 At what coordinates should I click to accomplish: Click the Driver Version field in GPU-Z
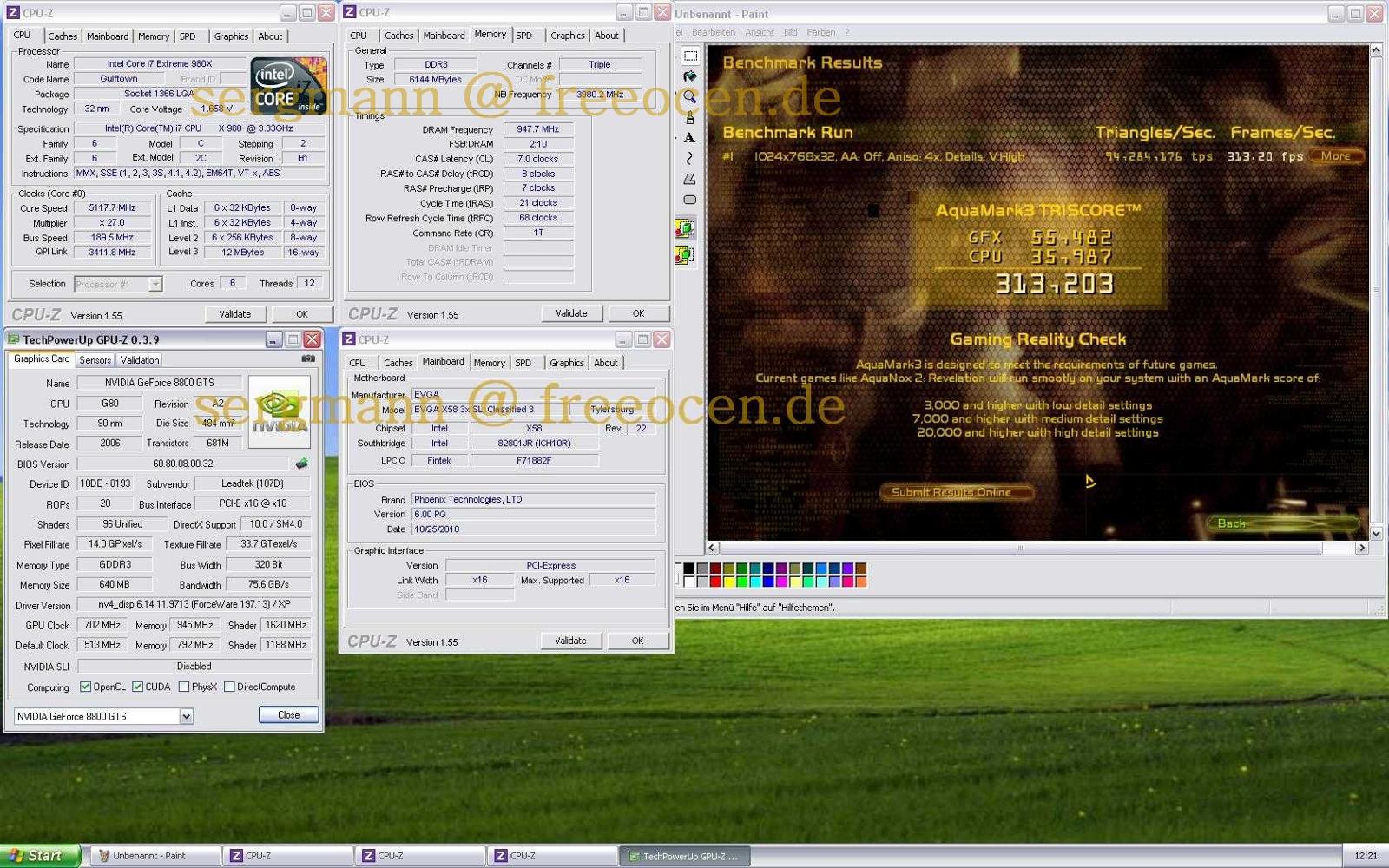pyautogui.click(x=194, y=604)
